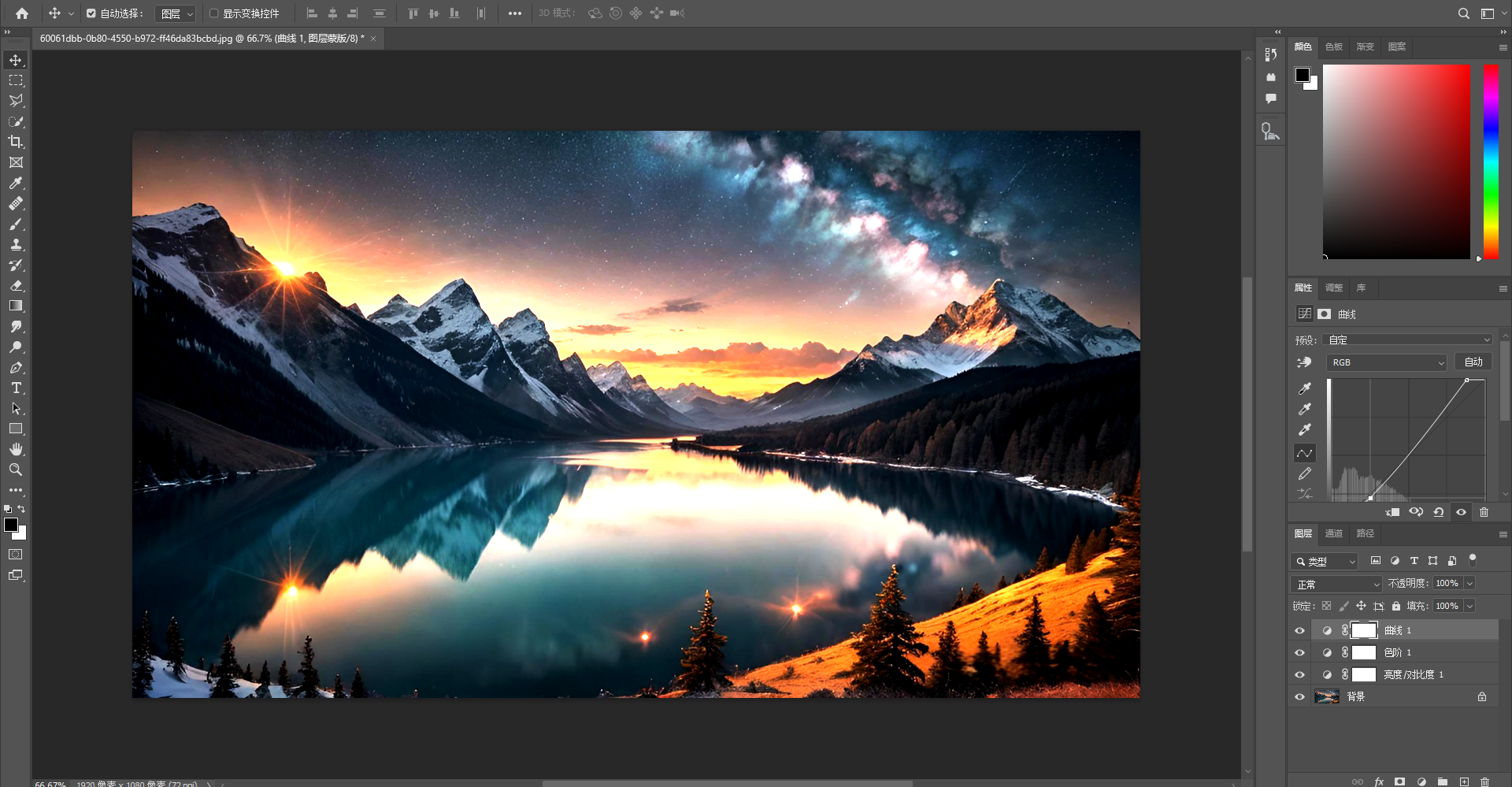
Task: Reset curves adjustment to defaults
Action: [x=1439, y=512]
